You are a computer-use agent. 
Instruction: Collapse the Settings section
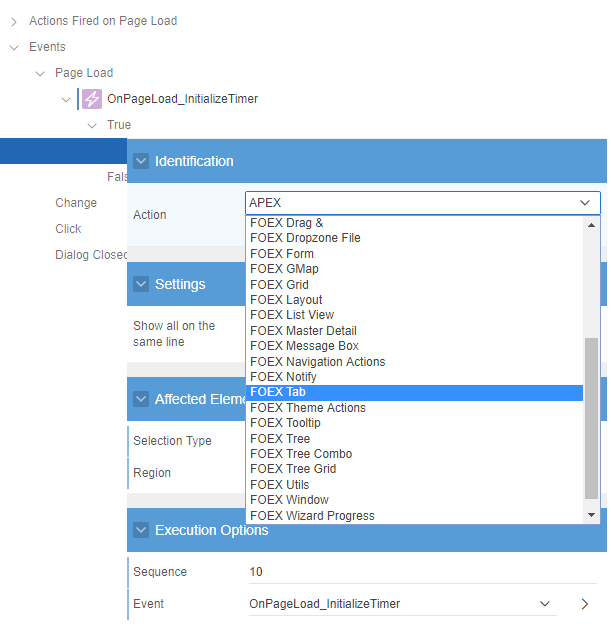(x=141, y=284)
